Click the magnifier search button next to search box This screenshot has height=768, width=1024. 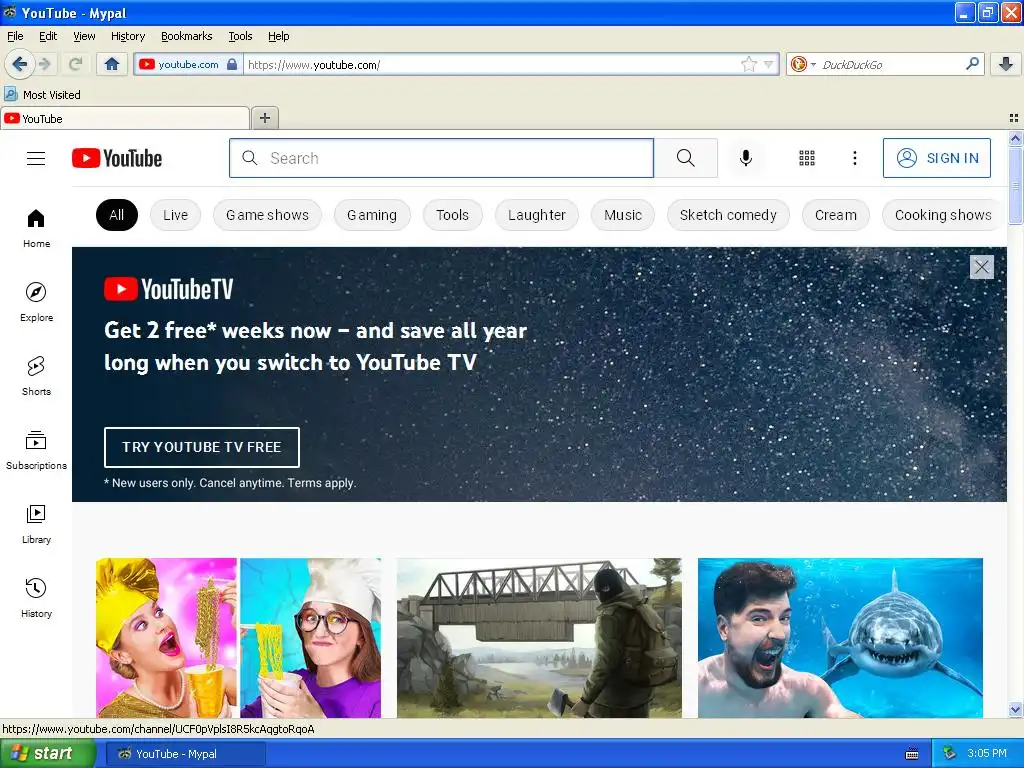tap(686, 158)
